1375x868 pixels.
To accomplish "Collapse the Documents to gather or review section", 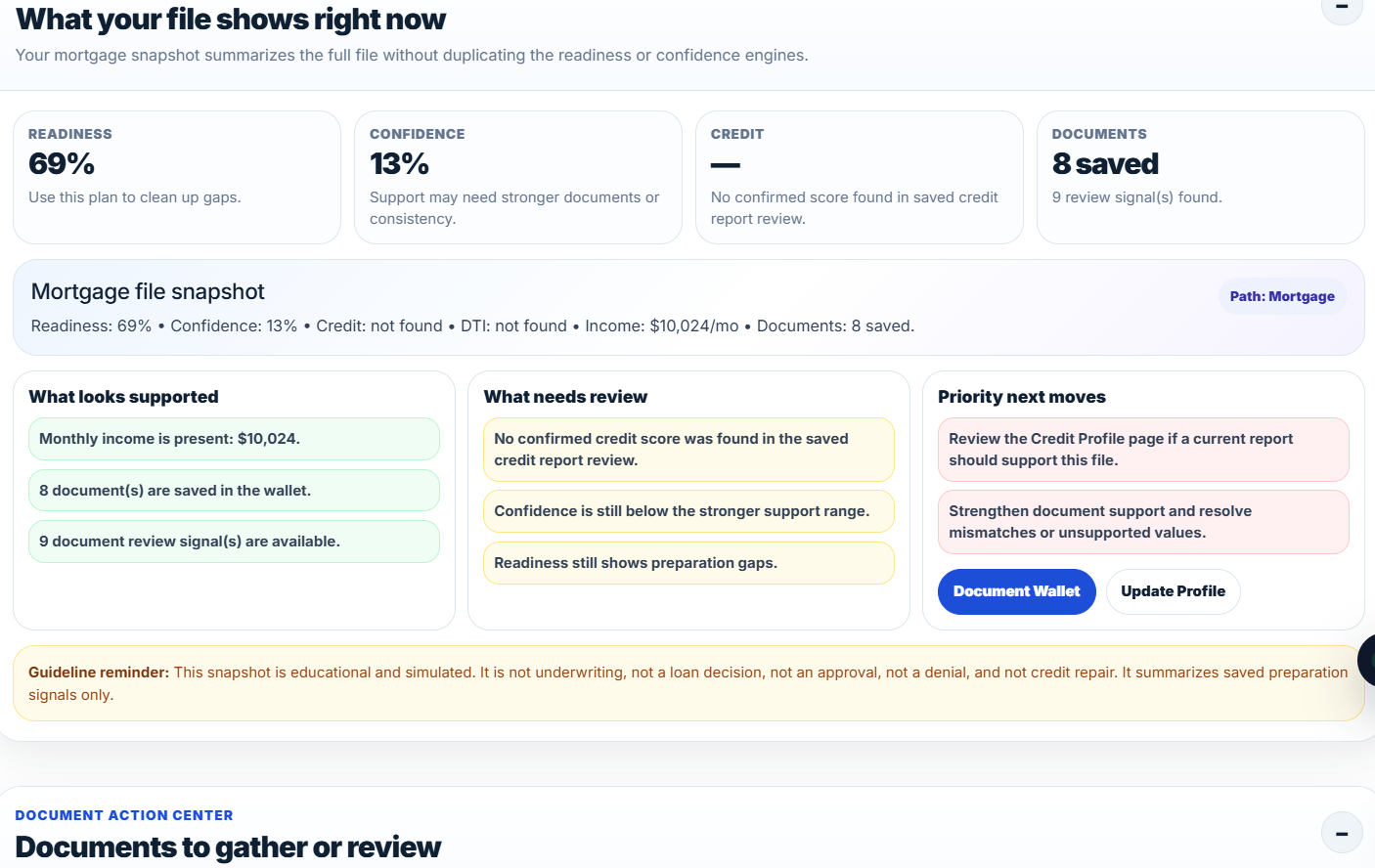I will click(x=1342, y=833).
